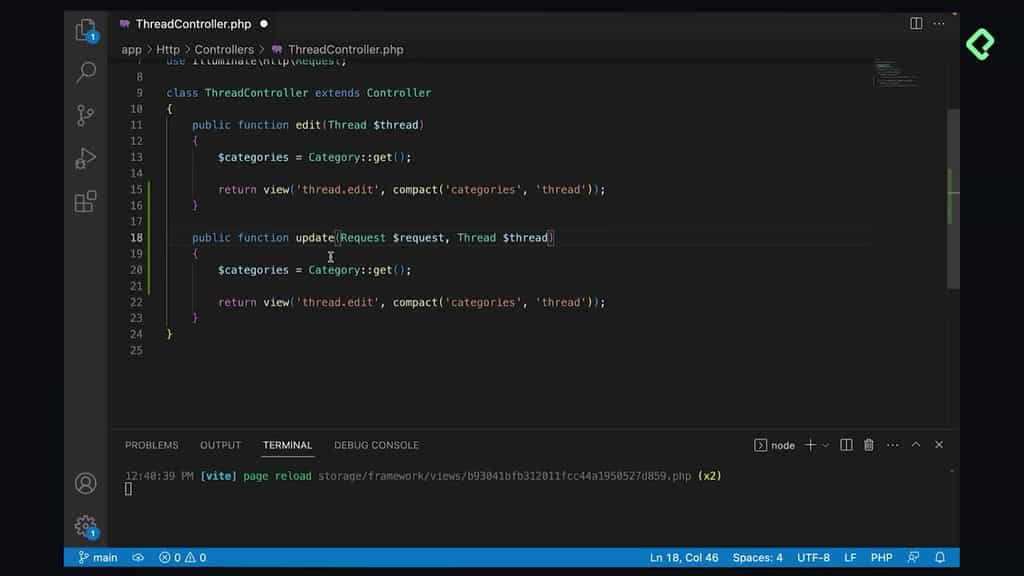This screenshot has height=576, width=1024.
Task: Kill the terminal with the trash icon
Action: click(868, 445)
